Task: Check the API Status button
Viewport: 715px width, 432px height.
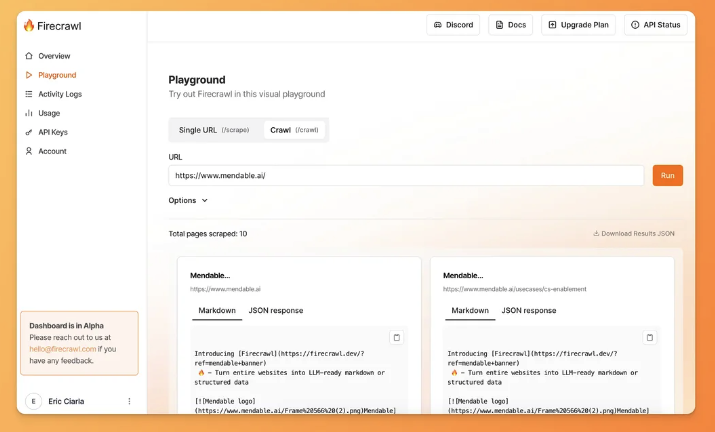Action: 655,25
